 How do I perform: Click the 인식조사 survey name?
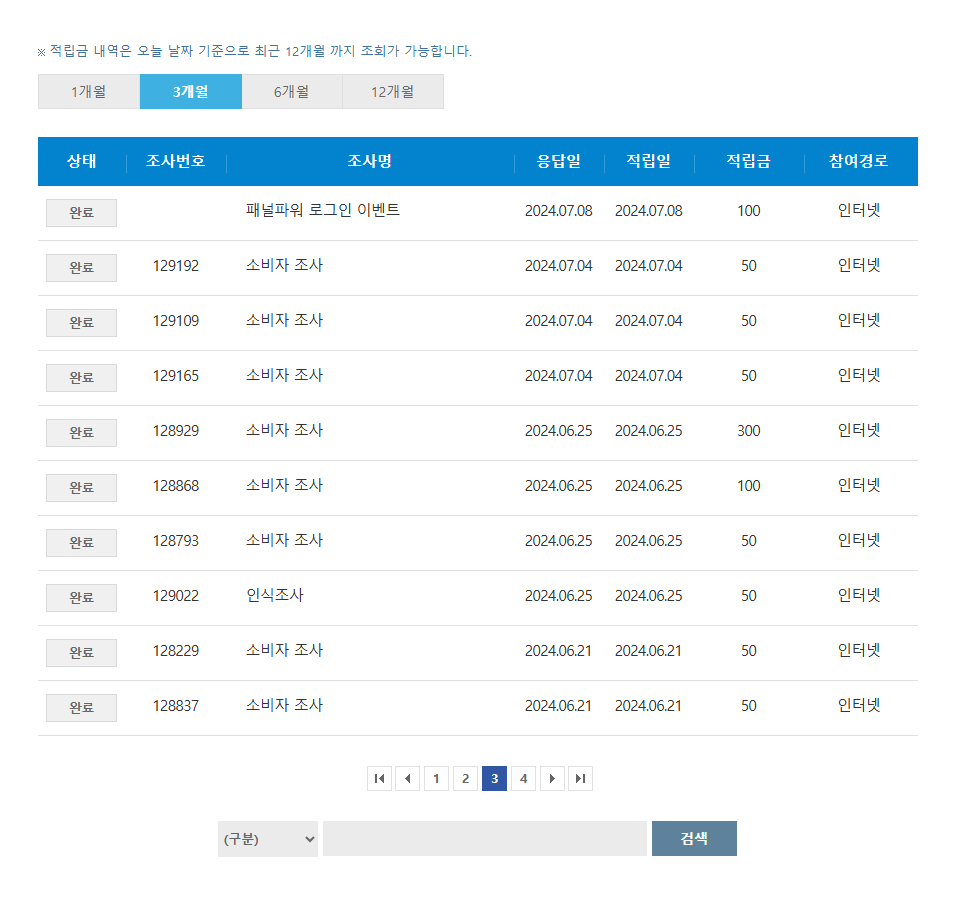click(274, 596)
